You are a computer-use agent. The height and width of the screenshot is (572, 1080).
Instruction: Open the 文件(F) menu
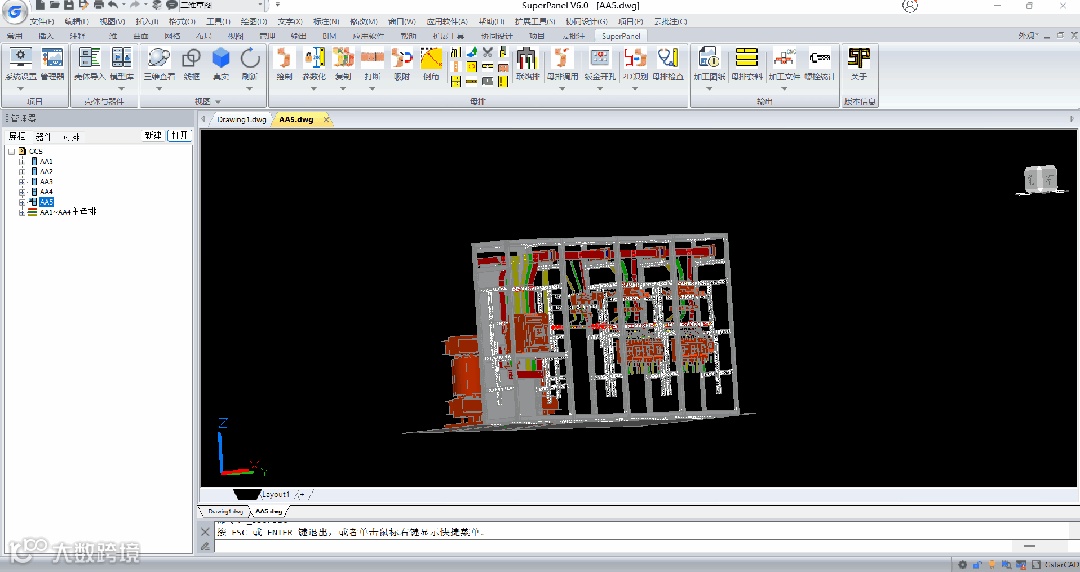point(41,21)
